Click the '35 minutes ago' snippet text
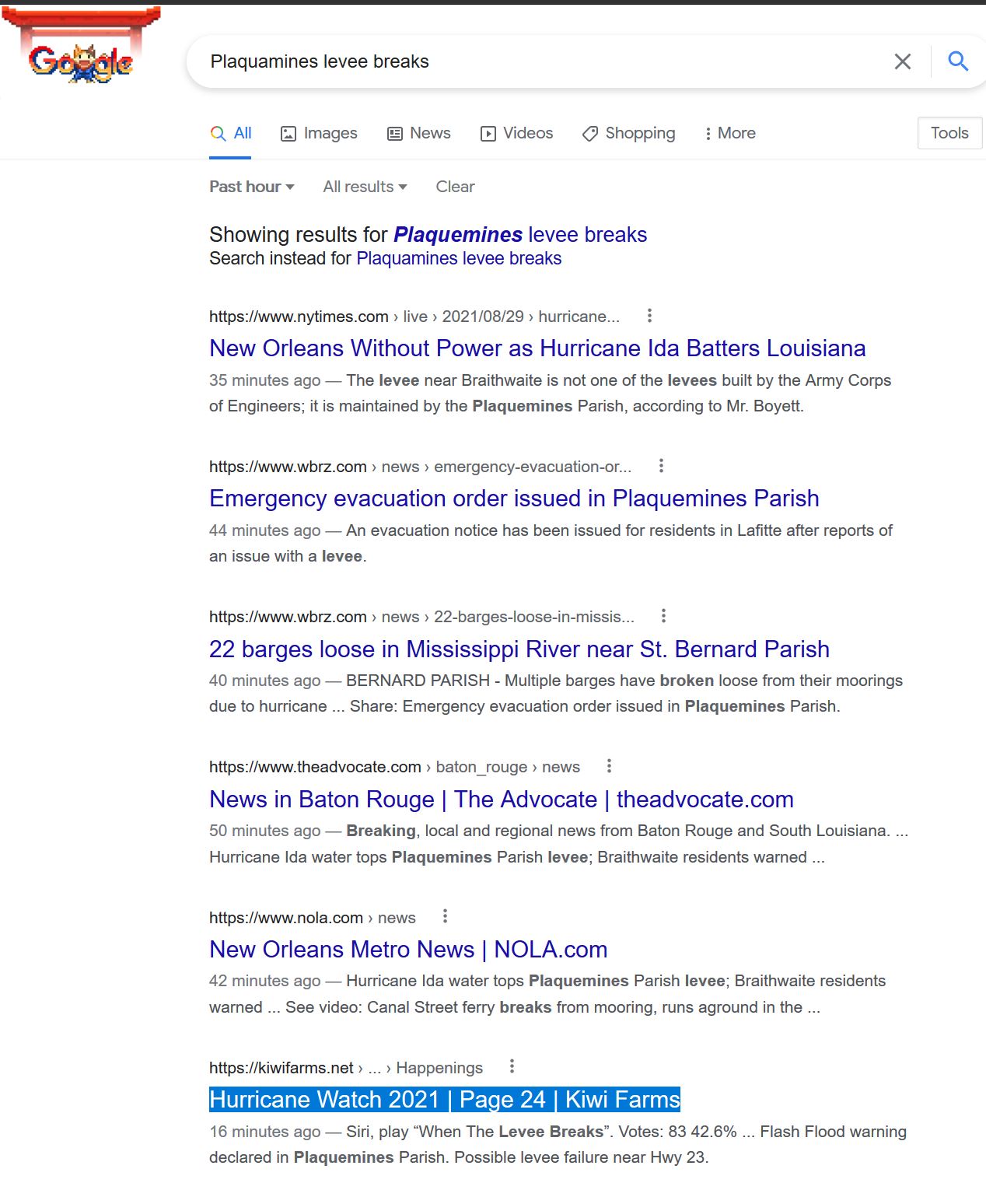The image size is (986, 1204). [x=264, y=380]
